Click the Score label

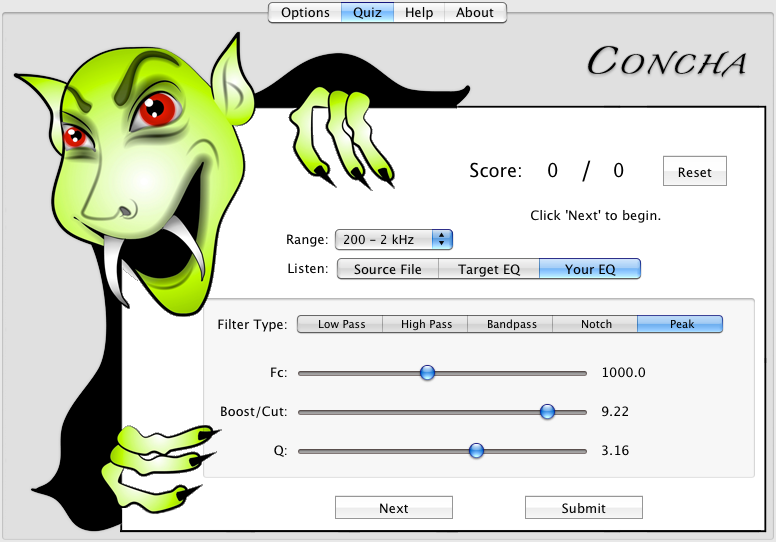pos(495,171)
